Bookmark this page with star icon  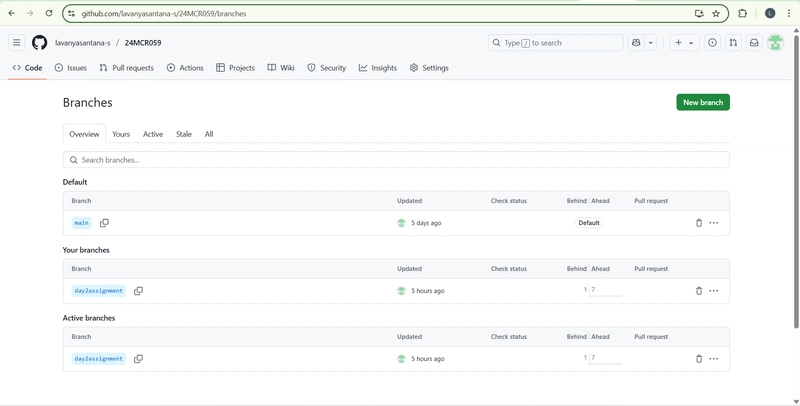pos(716,14)
